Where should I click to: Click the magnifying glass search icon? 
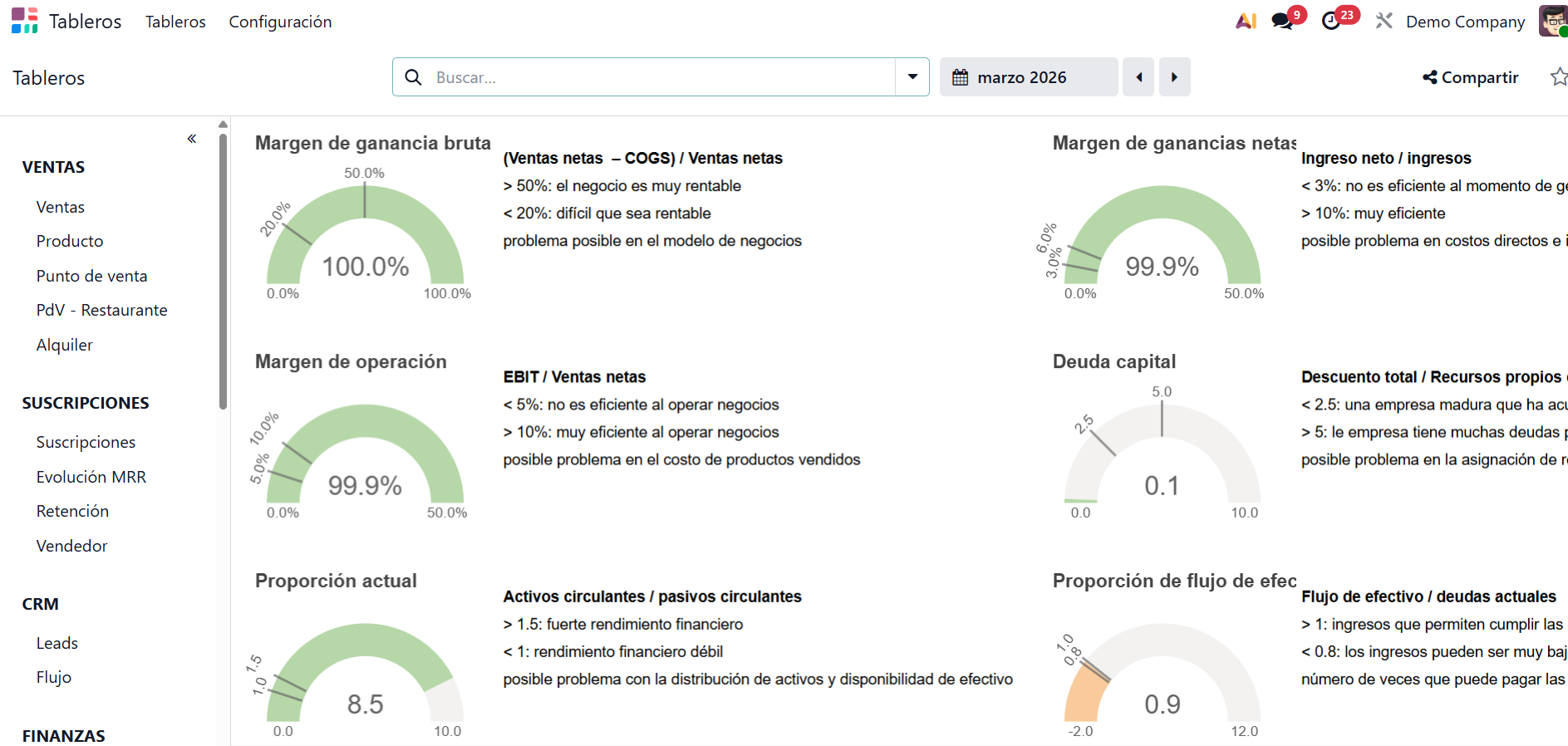pyautogui.click(x=413, y=77)
